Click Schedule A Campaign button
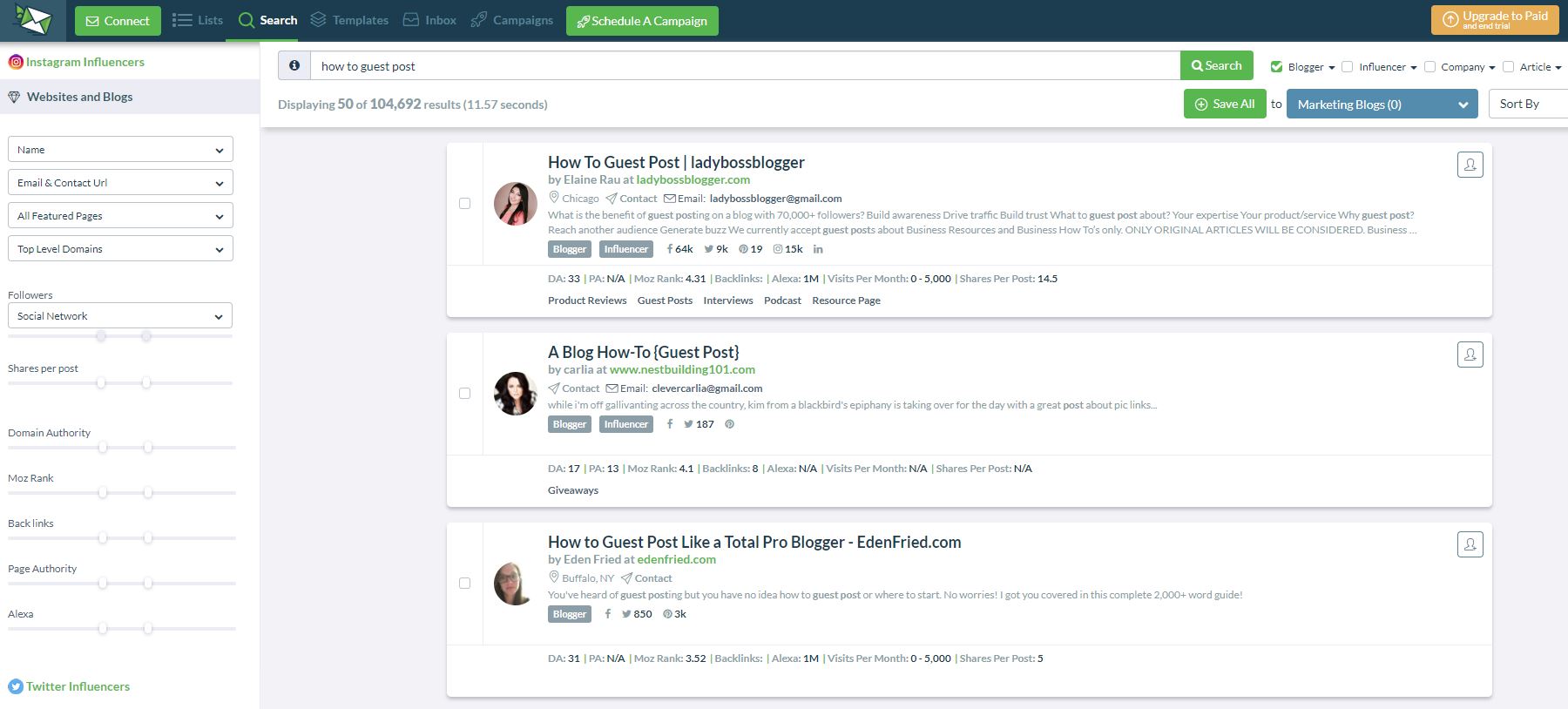 tap(642, 21)
